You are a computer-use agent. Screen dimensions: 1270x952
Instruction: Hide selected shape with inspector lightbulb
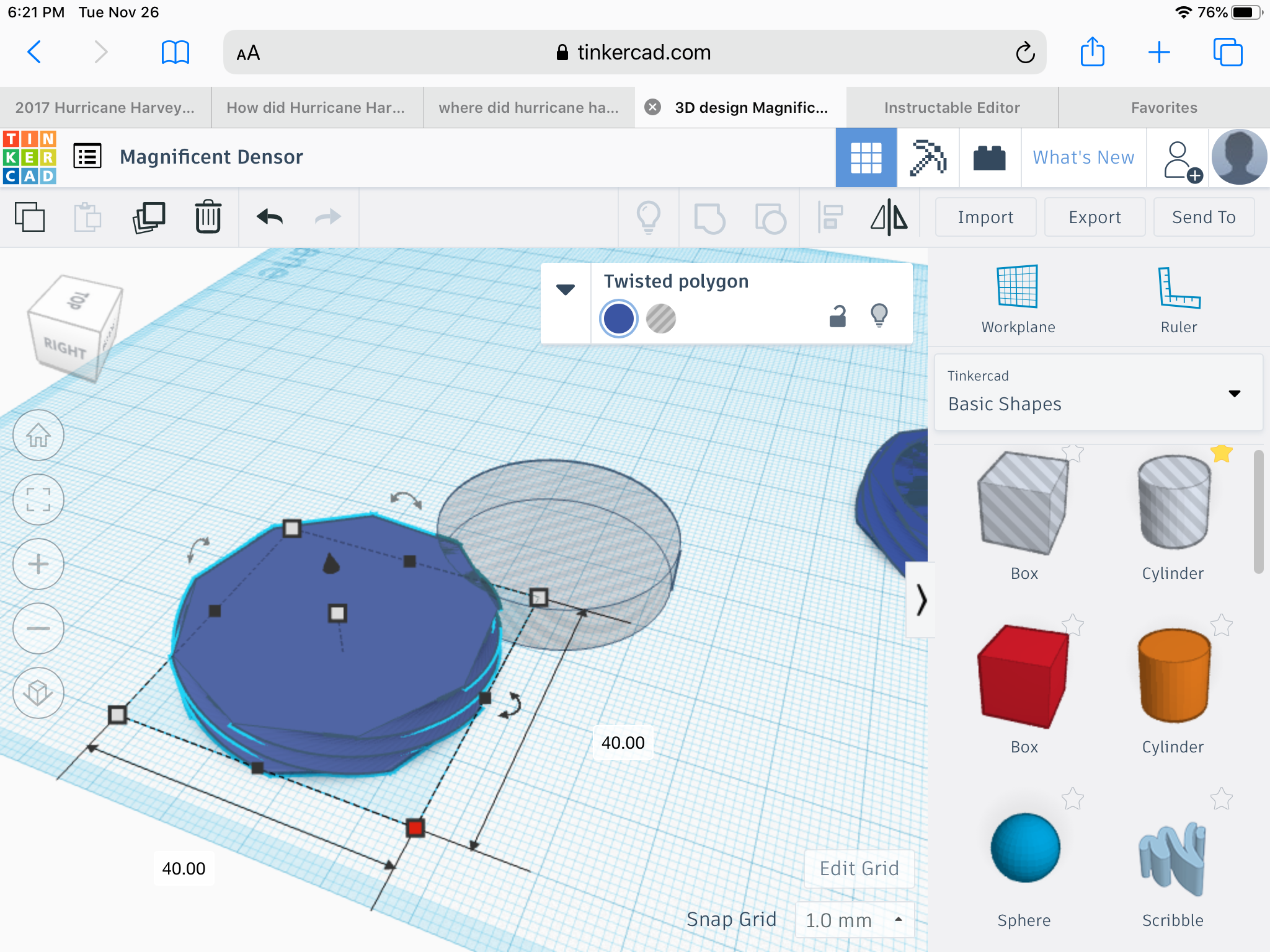tap(879, 315)
